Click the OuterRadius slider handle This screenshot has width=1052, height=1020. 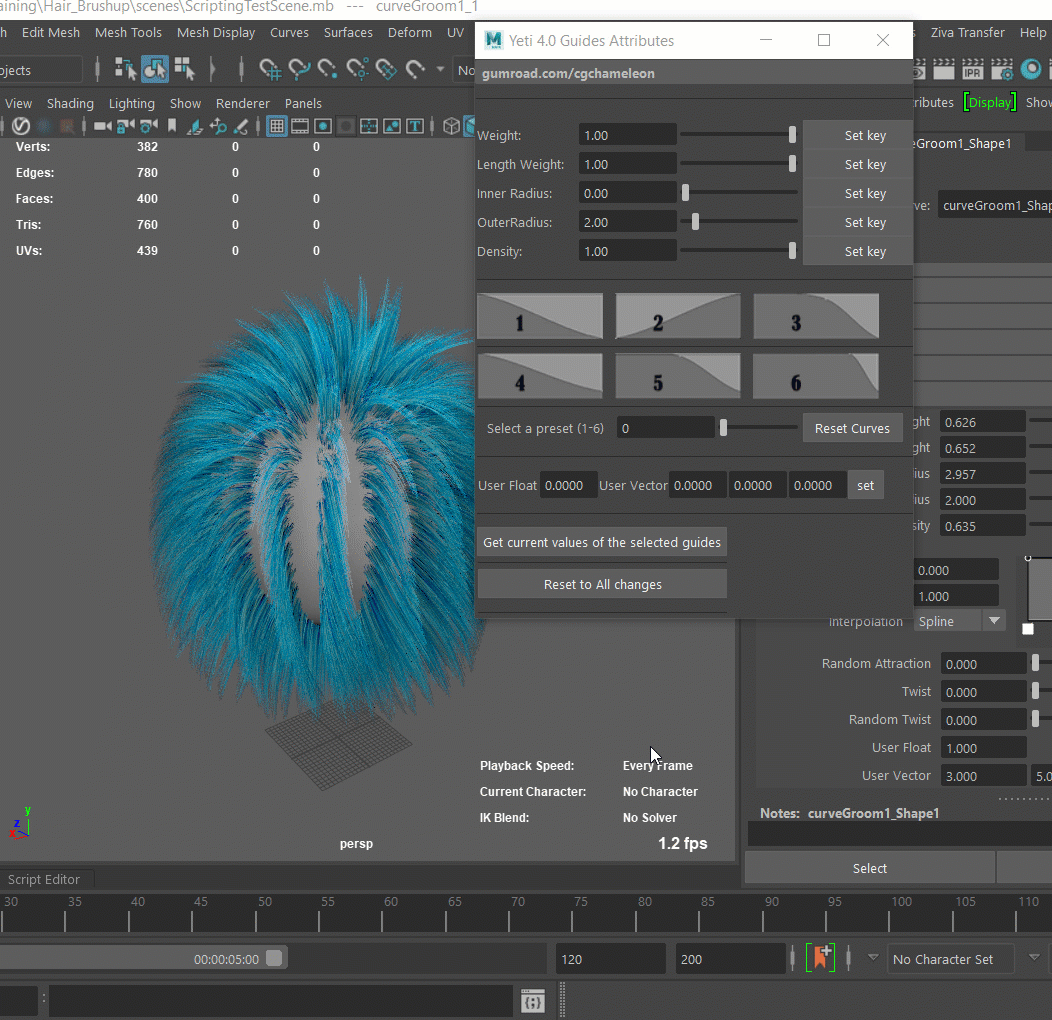click(696, 221)
